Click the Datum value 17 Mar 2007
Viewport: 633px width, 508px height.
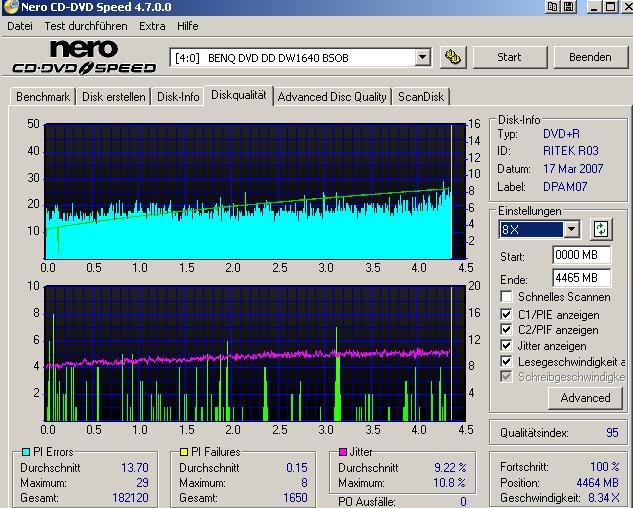click(x=573, y=169)
